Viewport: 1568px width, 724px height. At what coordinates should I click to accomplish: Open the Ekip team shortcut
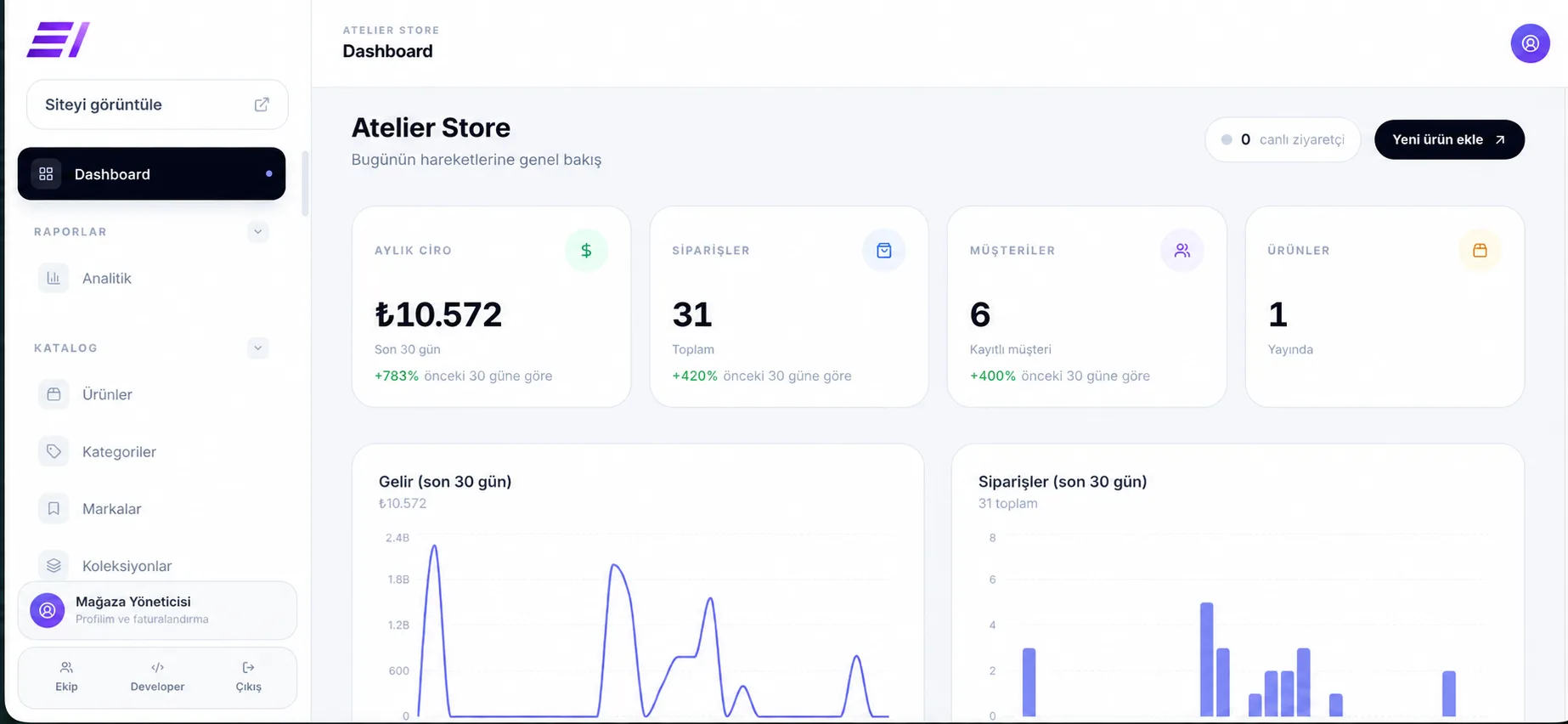click(66, 677)
